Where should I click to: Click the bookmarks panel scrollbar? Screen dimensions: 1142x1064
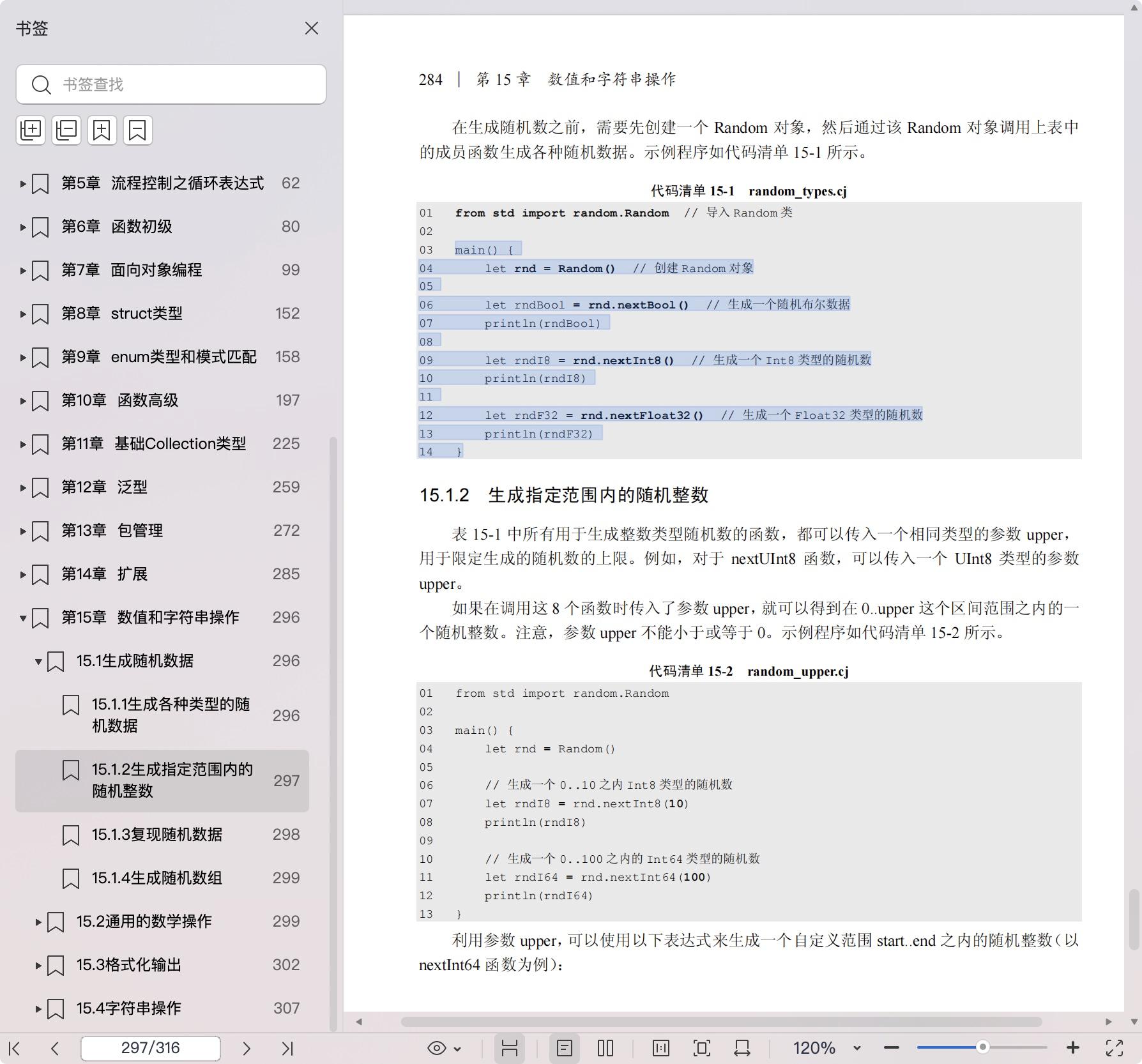333,734
